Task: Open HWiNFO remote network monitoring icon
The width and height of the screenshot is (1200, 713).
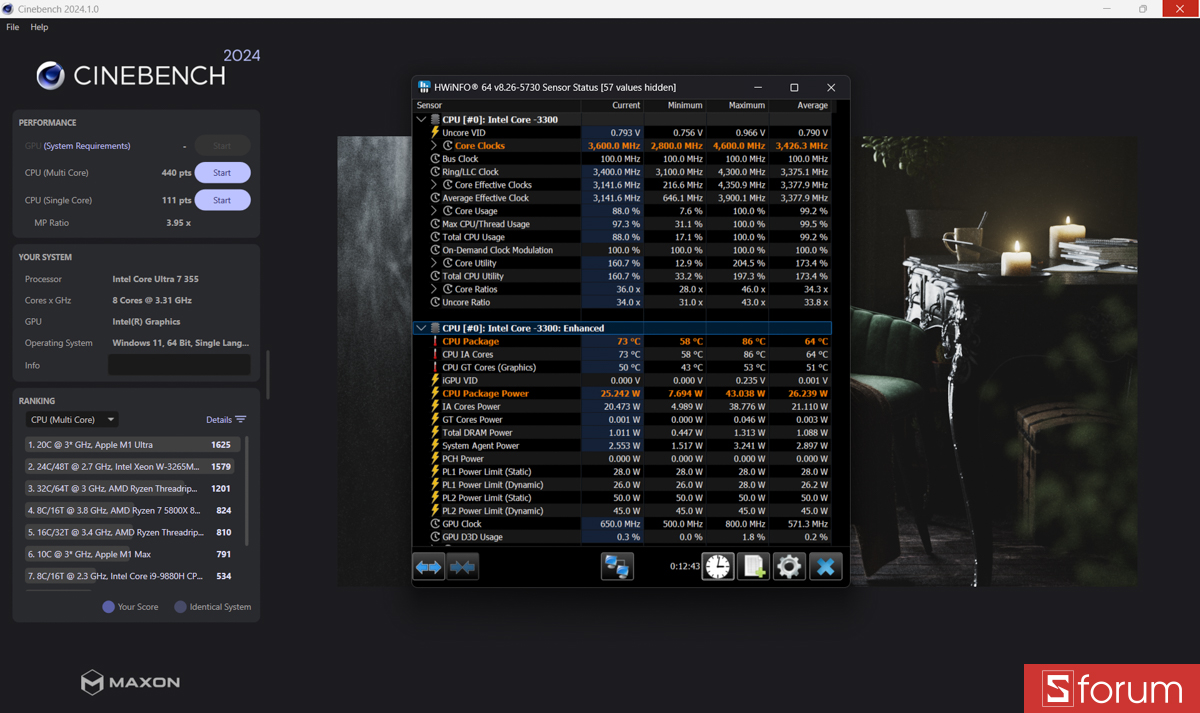Action: point(617,567)
